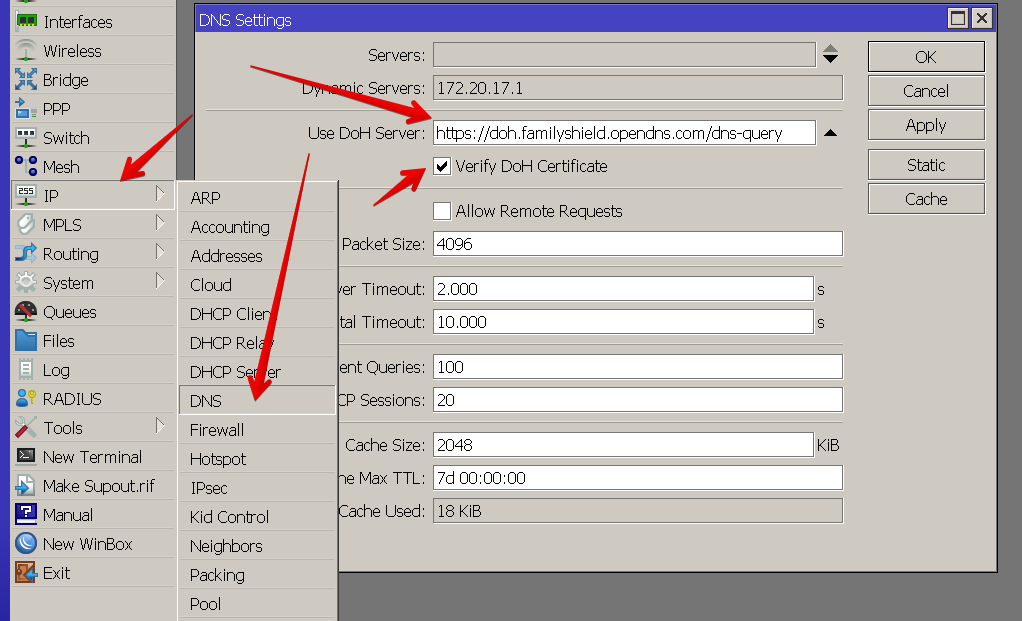1022x621 pixels.
Task: Click the Use DoH Server URL field
Action: point(624,133)
